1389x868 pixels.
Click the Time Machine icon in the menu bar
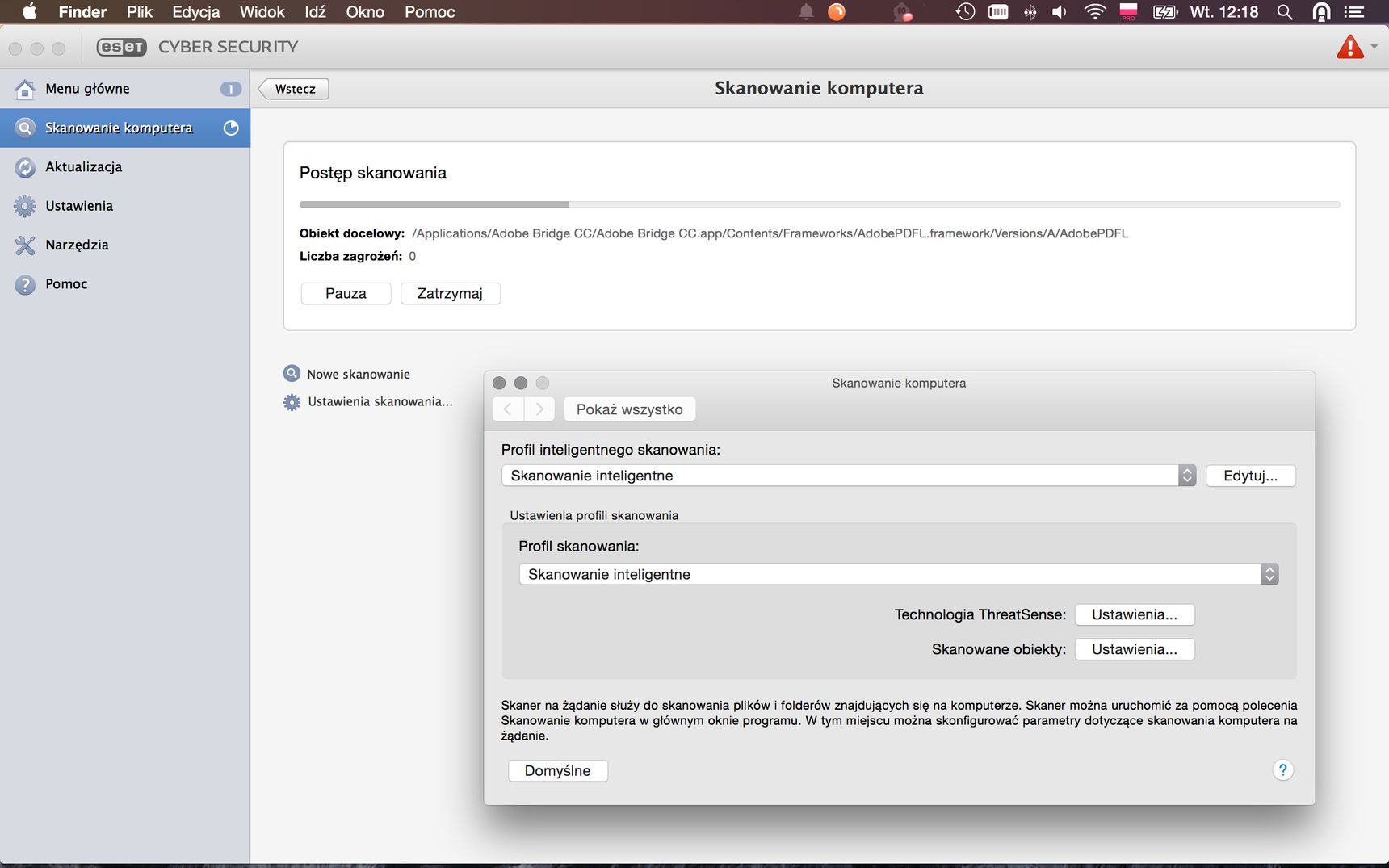point(965,11)
